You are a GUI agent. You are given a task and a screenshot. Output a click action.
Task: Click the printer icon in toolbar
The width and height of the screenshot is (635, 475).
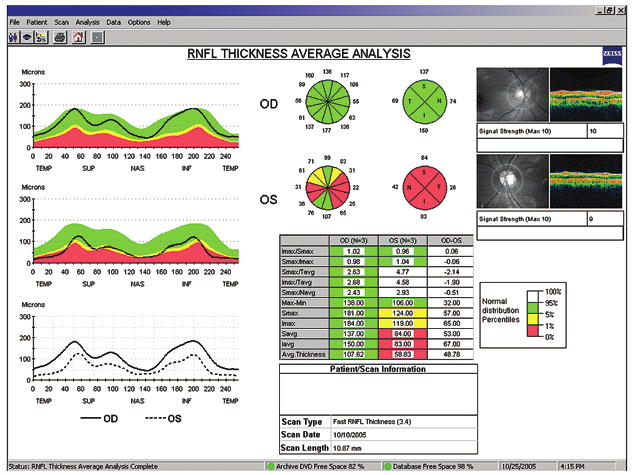tap(60, 37)
